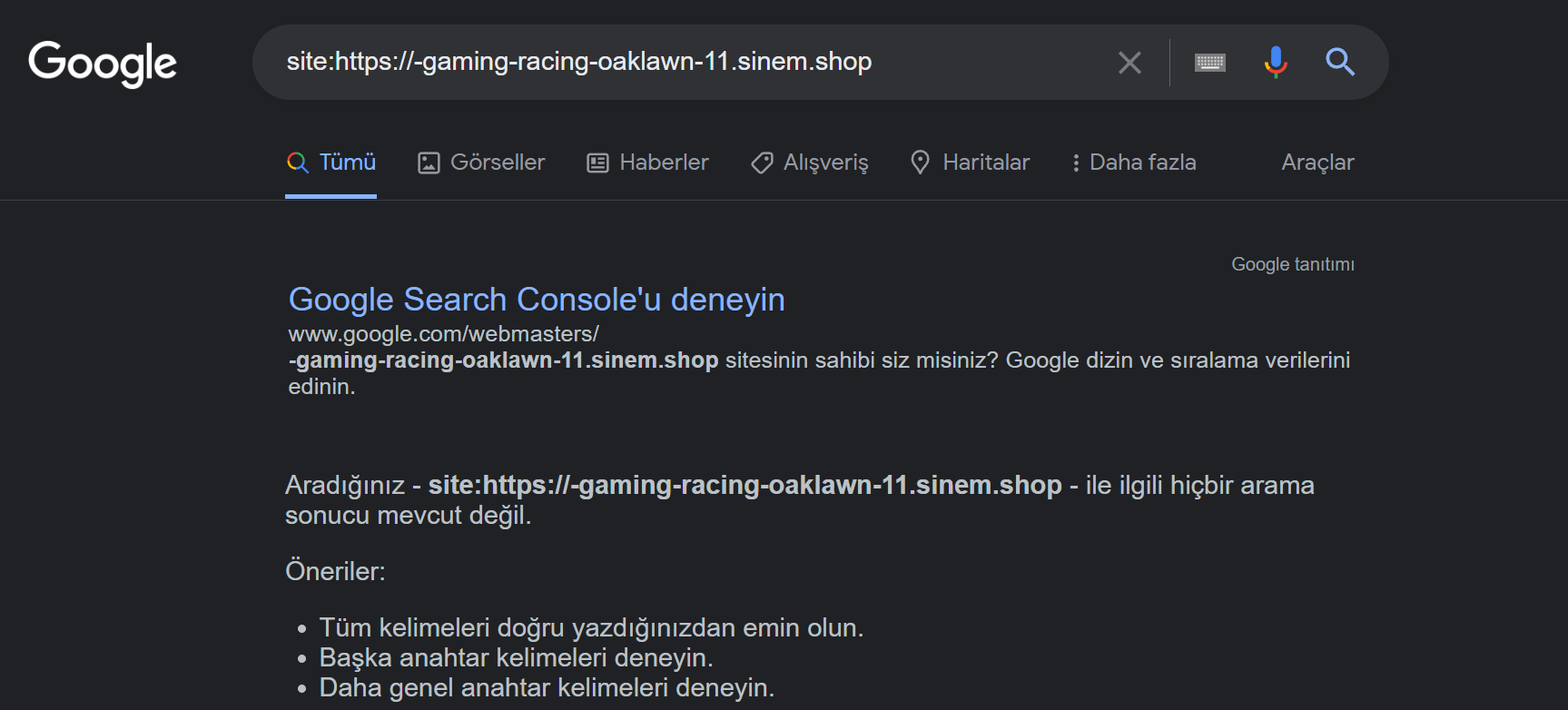
Task: Go to the Alışveriş tab
Action: 810,163
